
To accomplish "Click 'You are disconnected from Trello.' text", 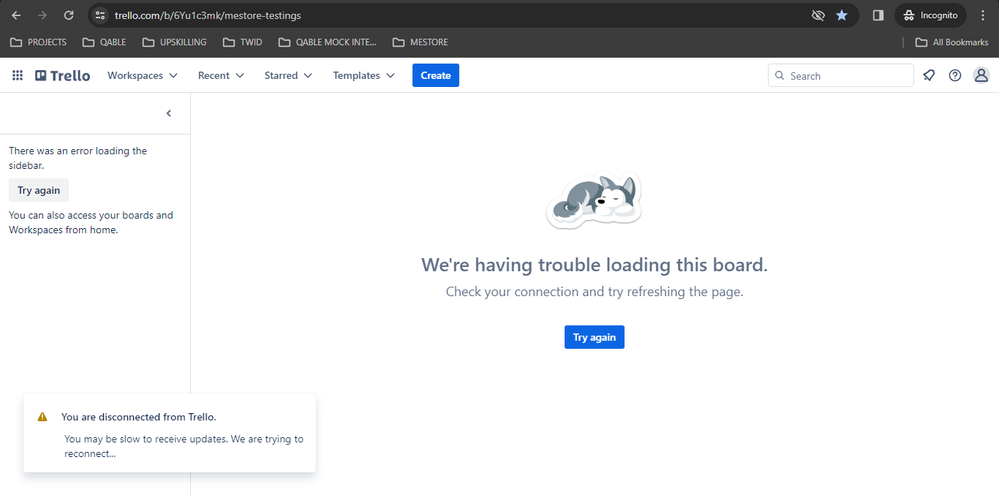I will (x=139, y=417).
